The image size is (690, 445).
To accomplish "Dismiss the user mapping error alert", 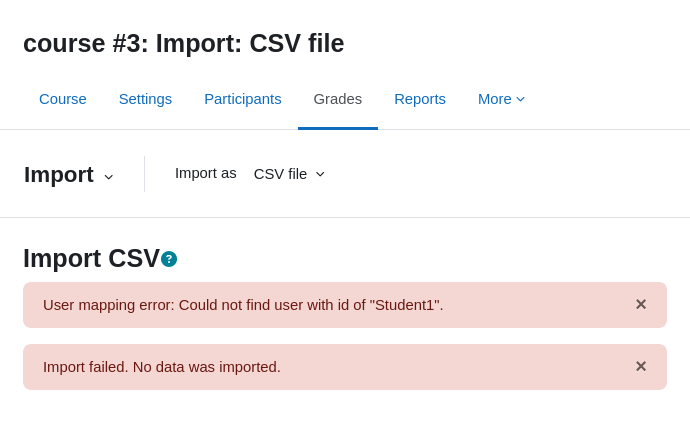I will coord(641,304).
